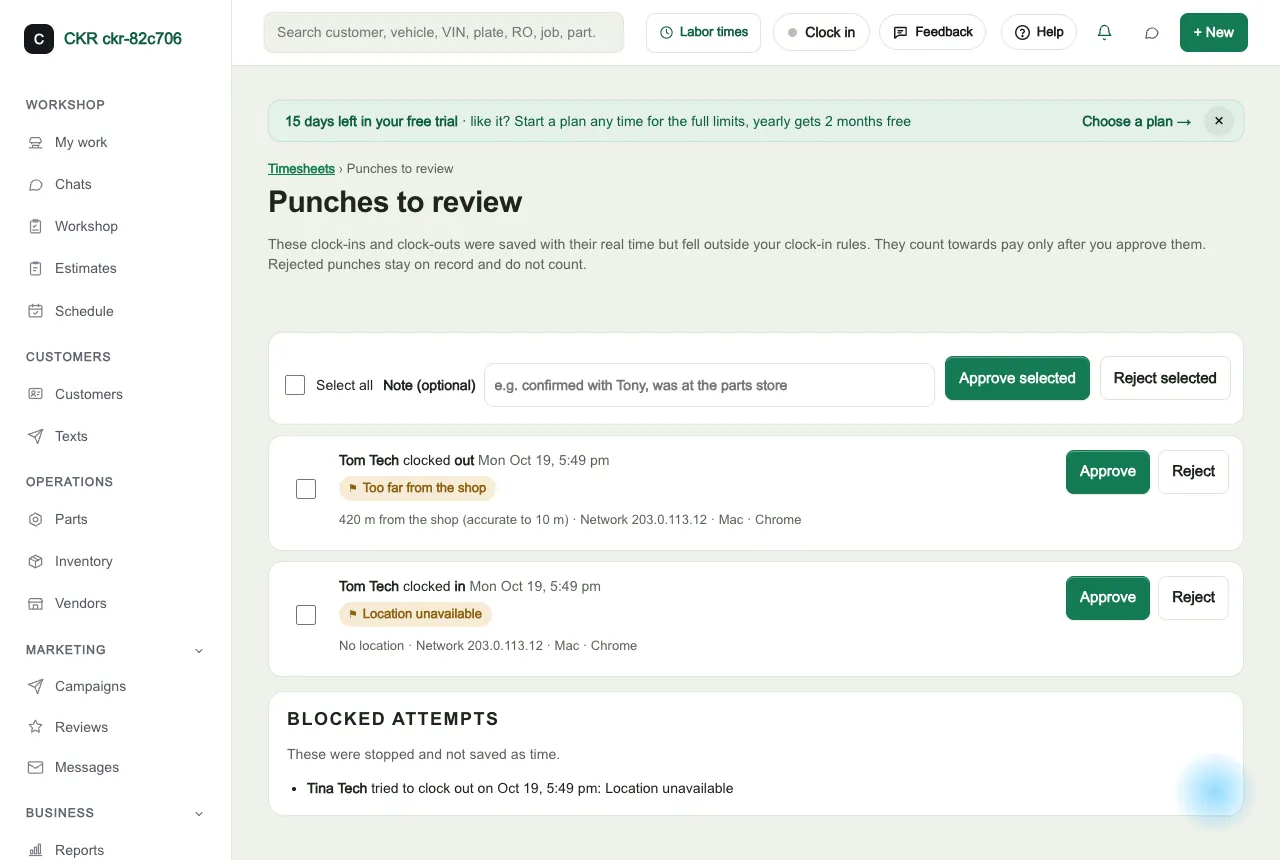The image size is (1280, 860).
Task: Dismiss the free trial banner
Action: [1219, 121]
